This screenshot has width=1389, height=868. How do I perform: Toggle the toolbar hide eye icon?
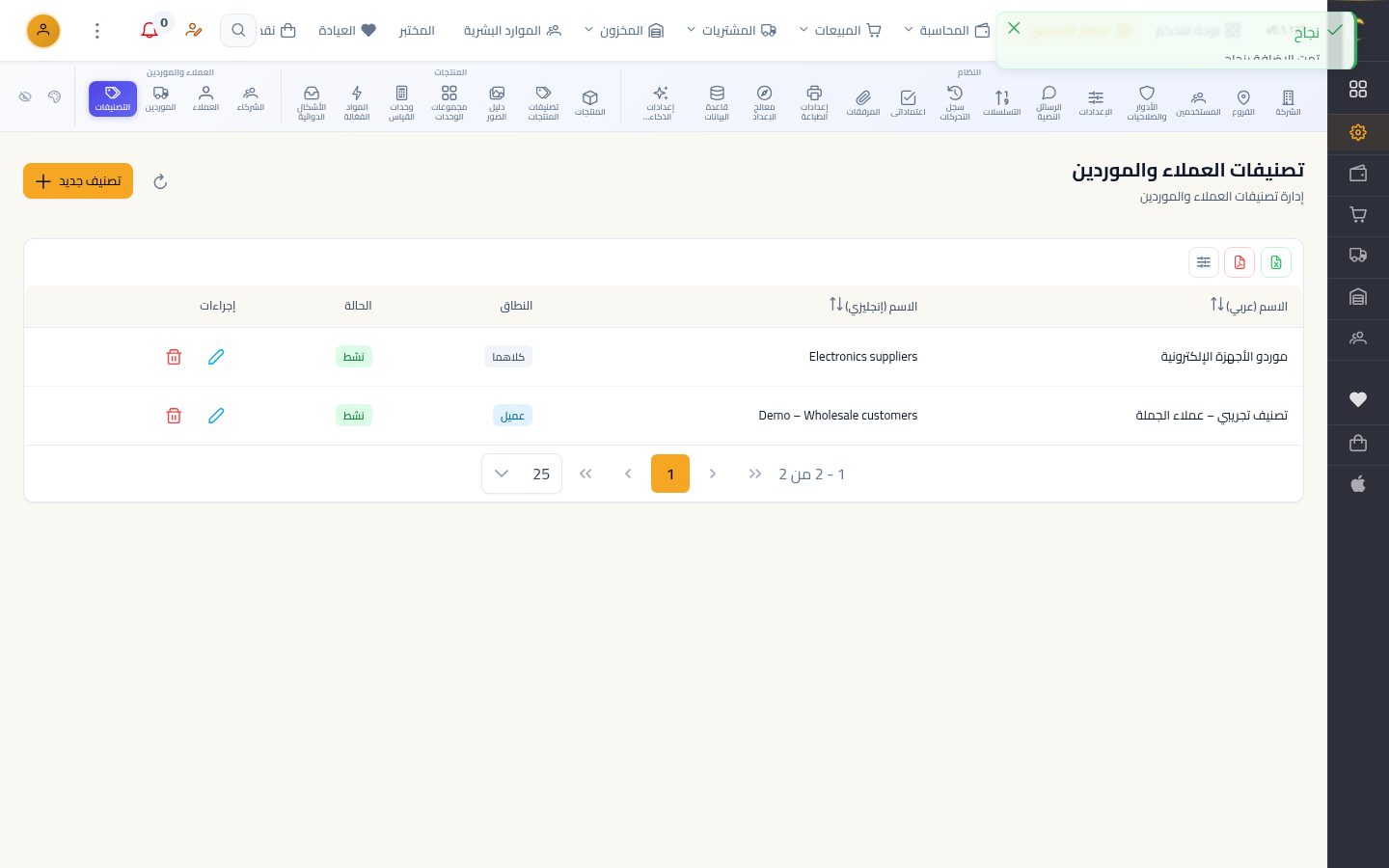26,96
